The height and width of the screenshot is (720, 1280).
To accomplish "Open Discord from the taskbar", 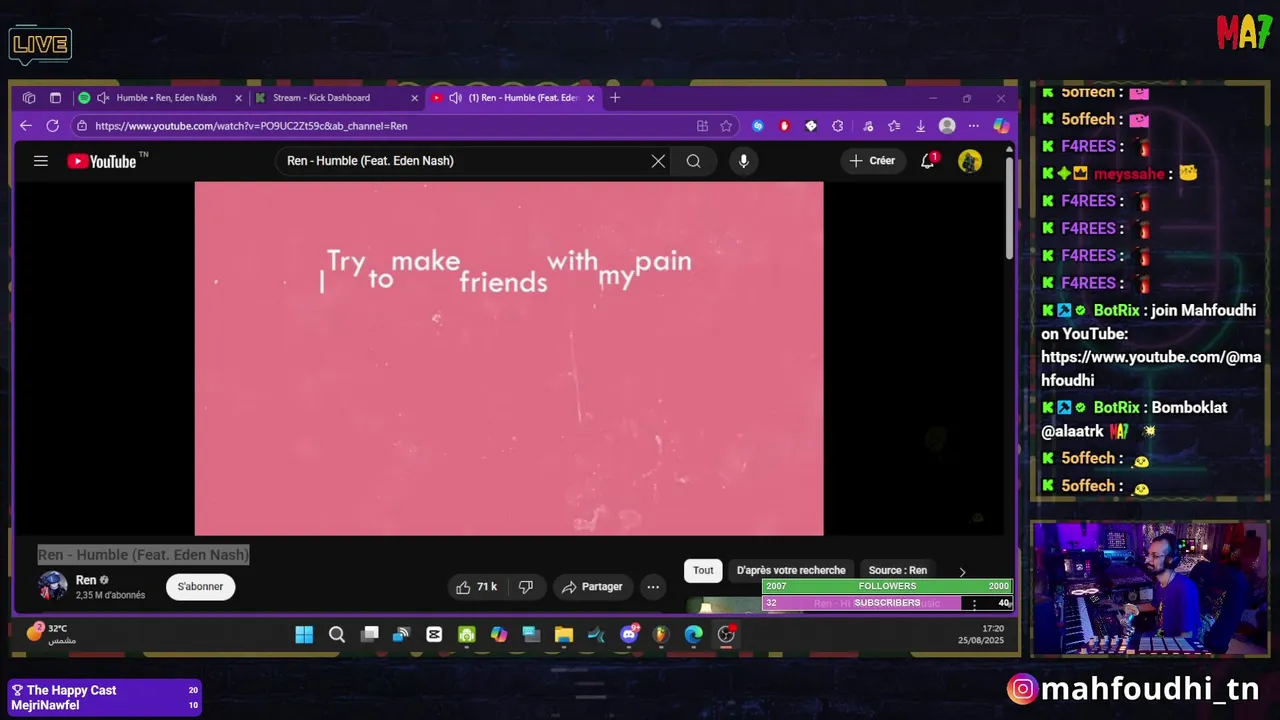I will pos(629,634).
